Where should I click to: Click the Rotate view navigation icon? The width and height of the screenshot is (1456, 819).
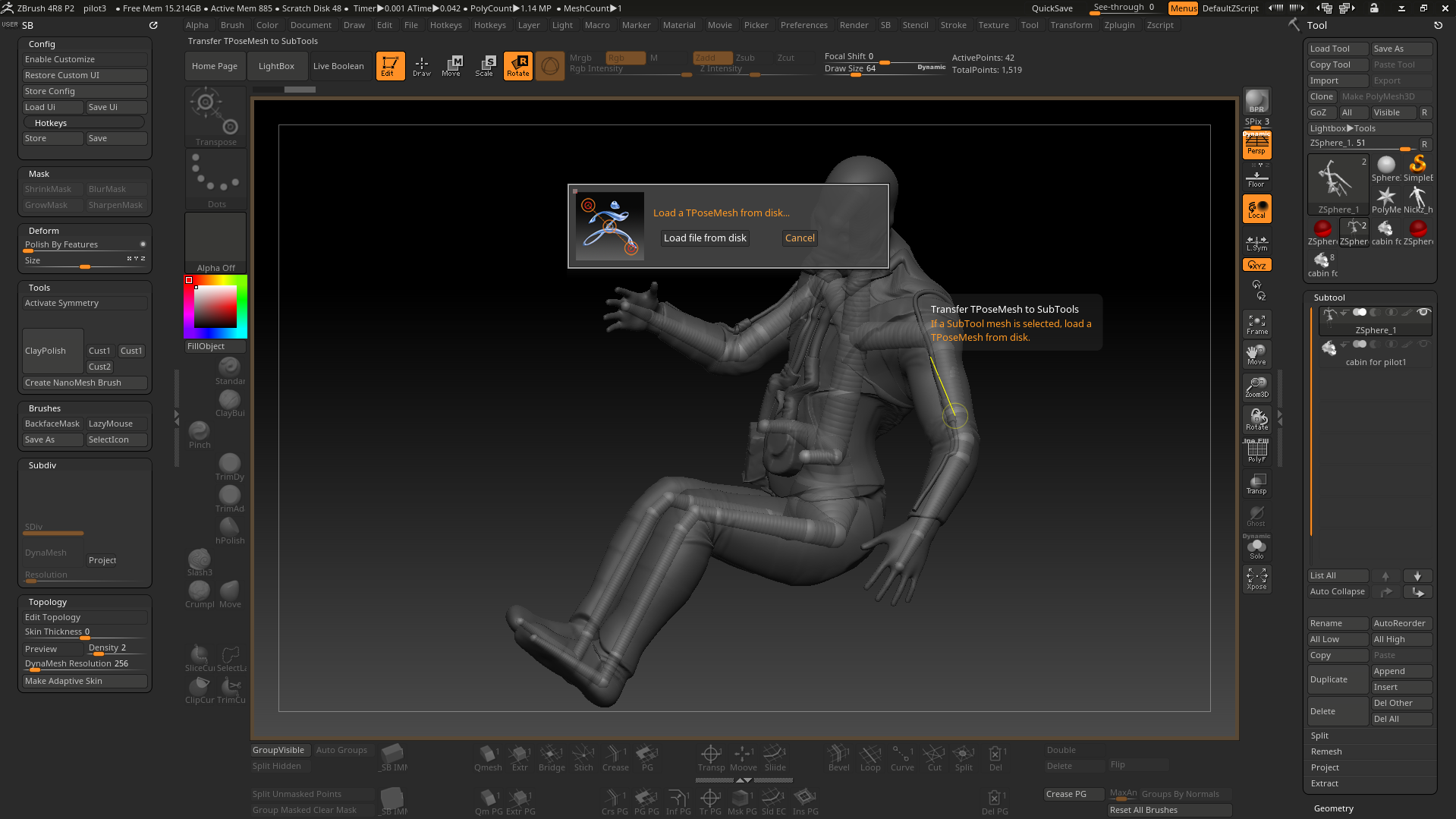(x=1256, y=420)
